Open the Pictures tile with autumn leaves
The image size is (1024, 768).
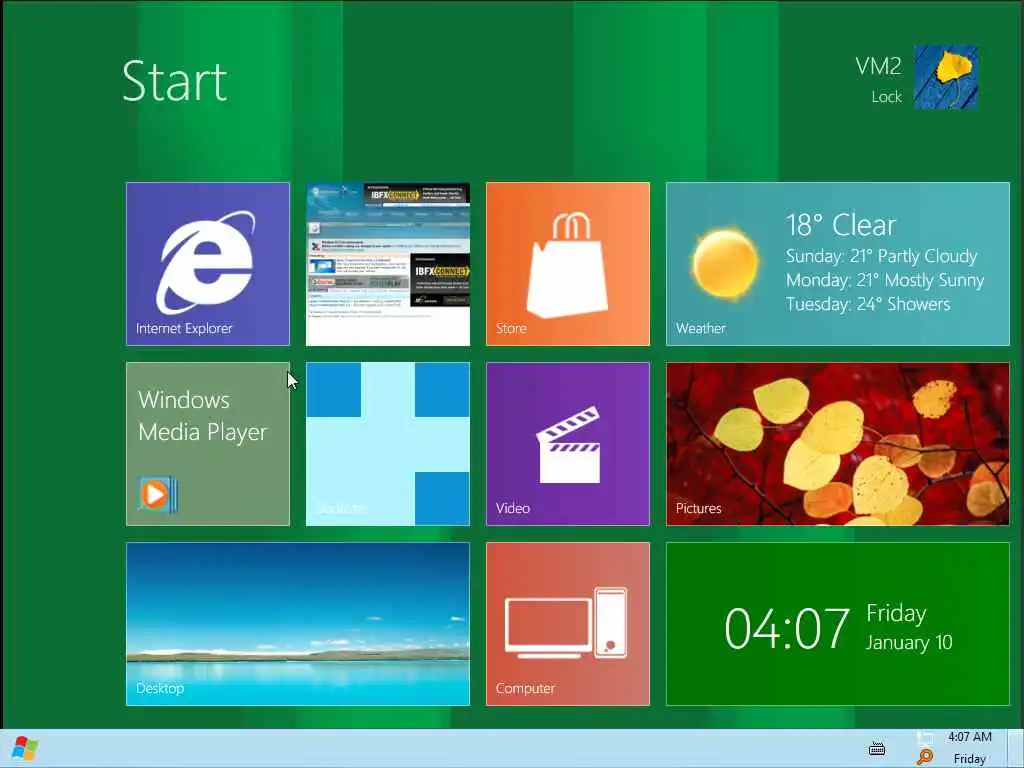[838, 443]
